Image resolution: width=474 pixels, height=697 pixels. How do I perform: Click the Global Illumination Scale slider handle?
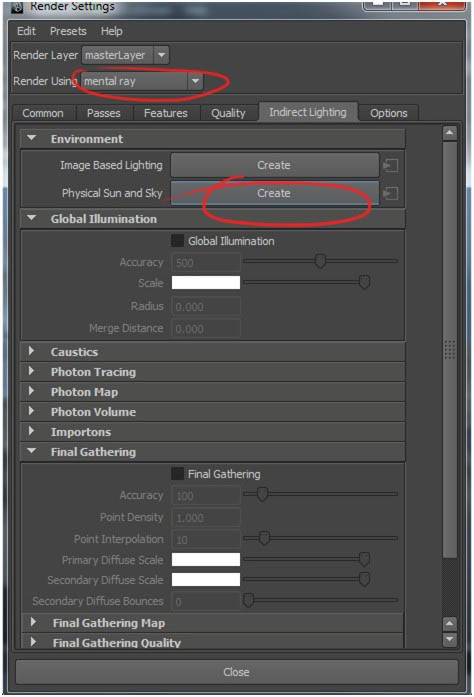364,281
